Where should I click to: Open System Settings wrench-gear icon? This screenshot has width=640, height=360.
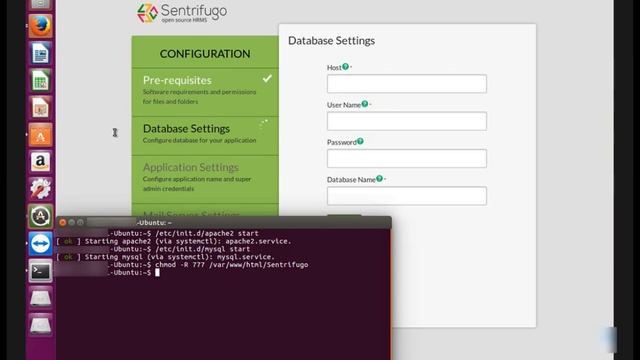[x=40, y=189]
